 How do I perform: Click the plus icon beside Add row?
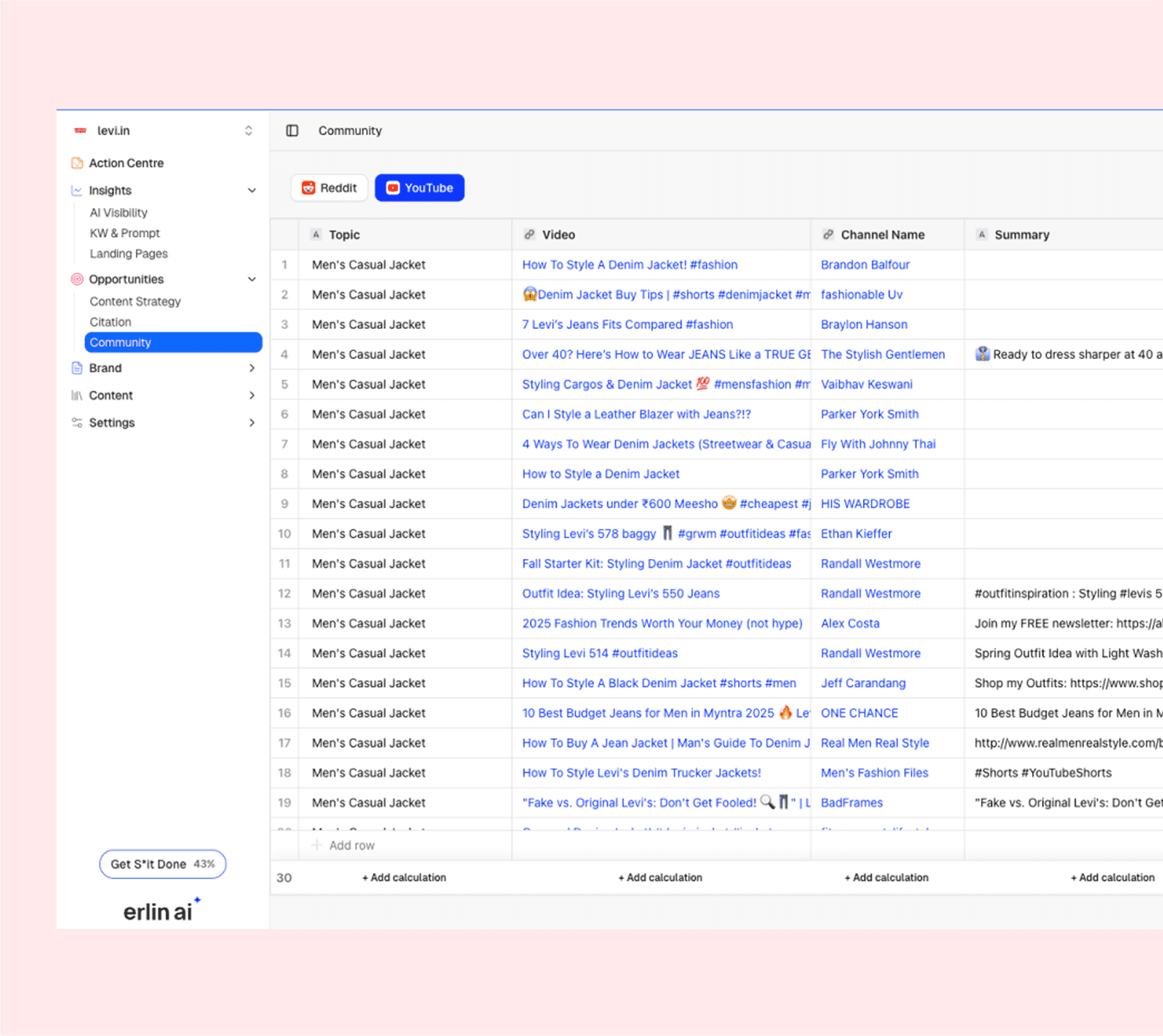coord(316,845)
